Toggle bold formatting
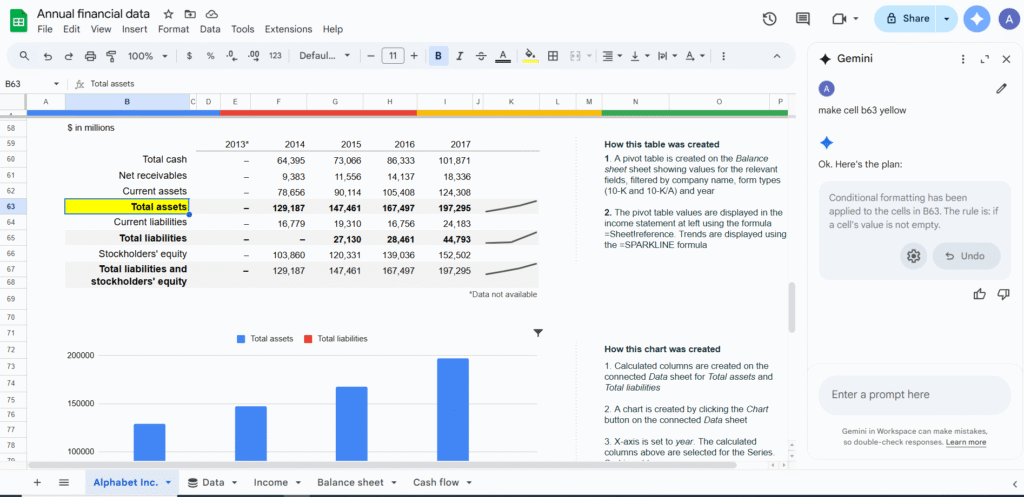 (x=438, y=56)
